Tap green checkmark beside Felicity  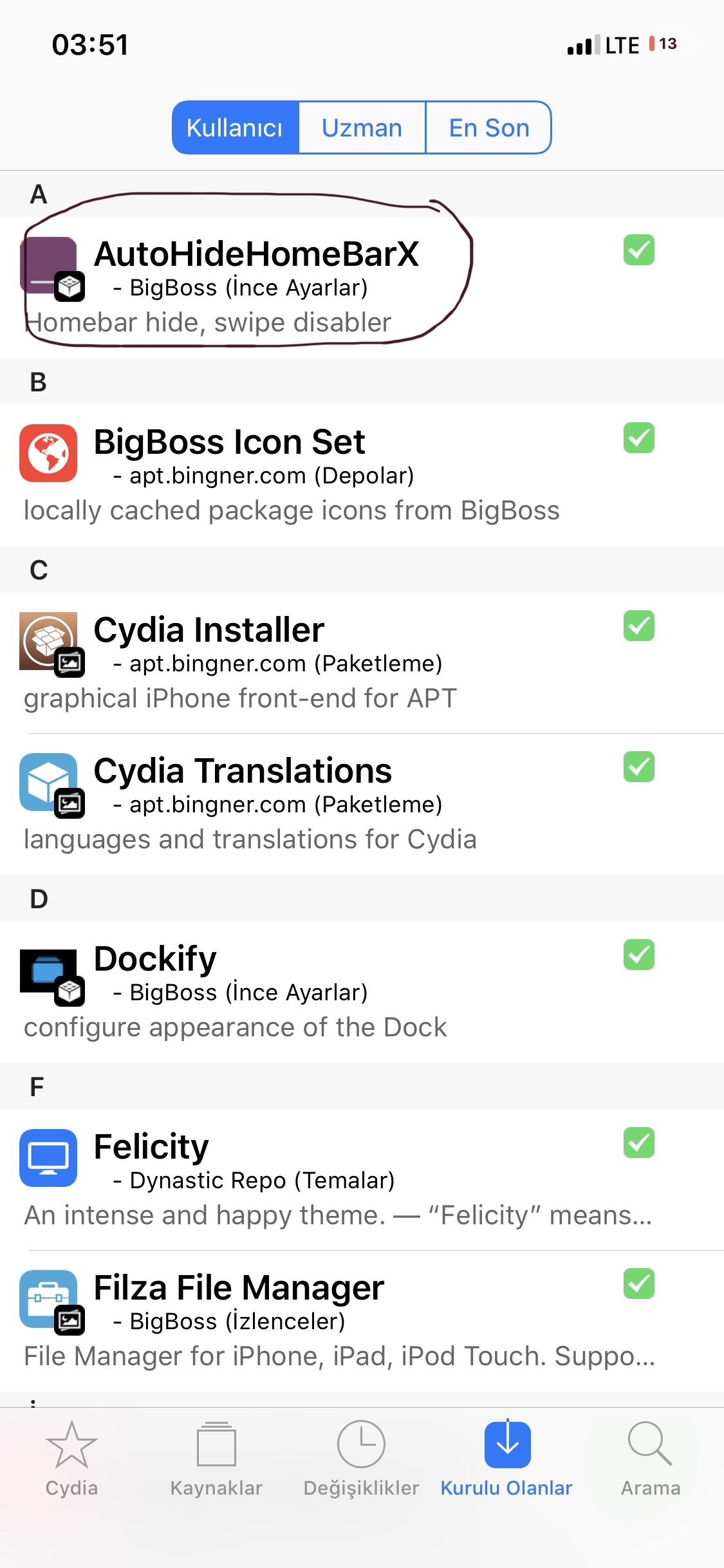638,1143
